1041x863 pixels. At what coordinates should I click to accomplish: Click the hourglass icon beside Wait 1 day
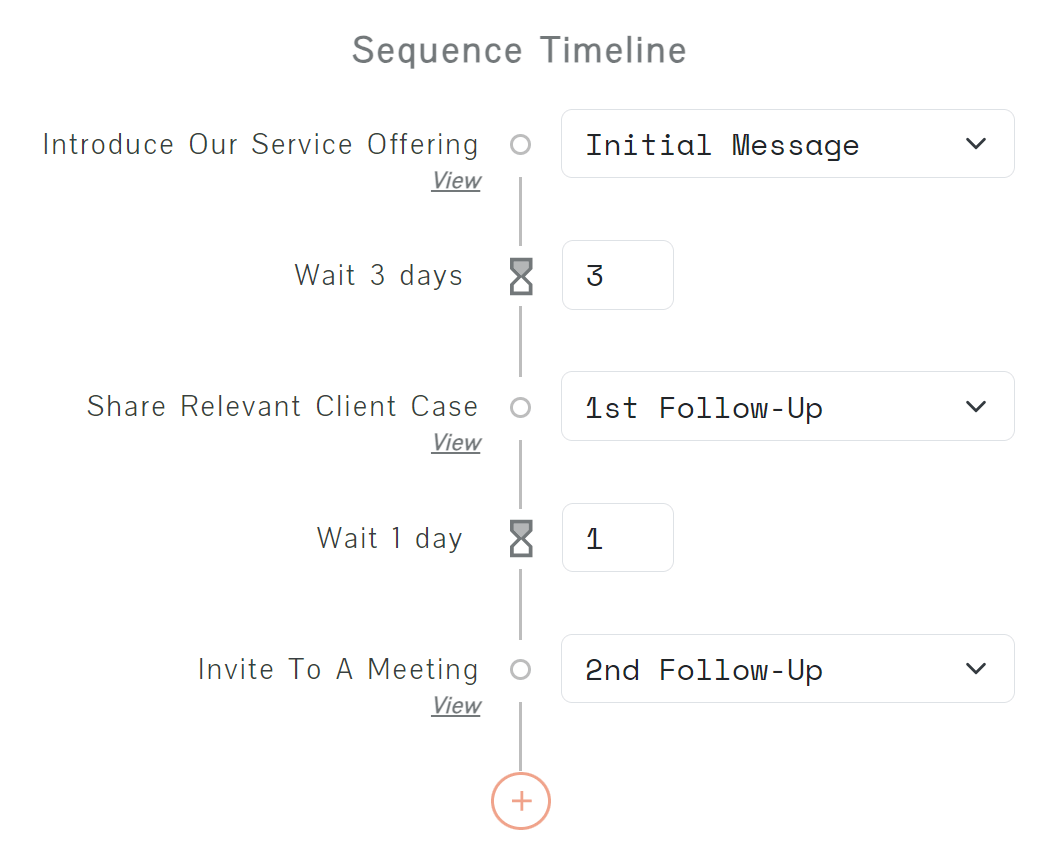tap(521, 538)
